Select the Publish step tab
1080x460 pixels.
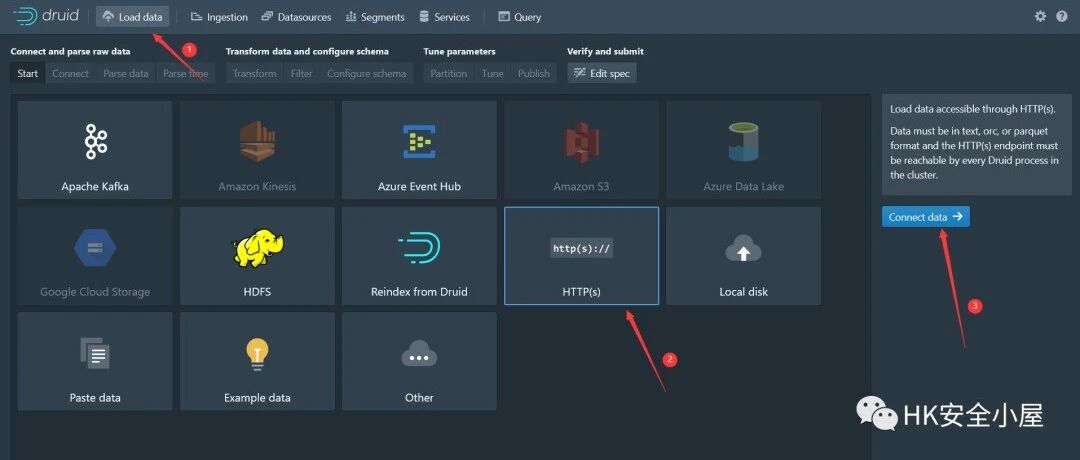point(534,73)
